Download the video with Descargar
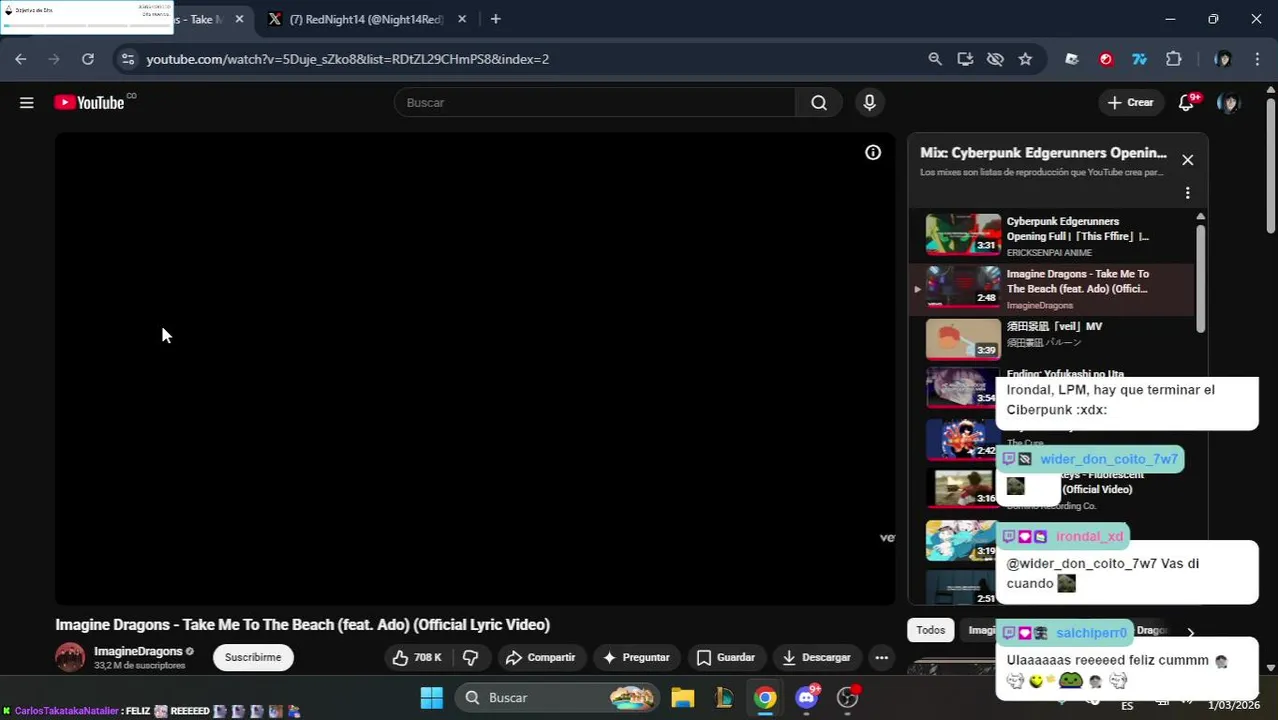The image size is (1278, 720). coord(816,657)
